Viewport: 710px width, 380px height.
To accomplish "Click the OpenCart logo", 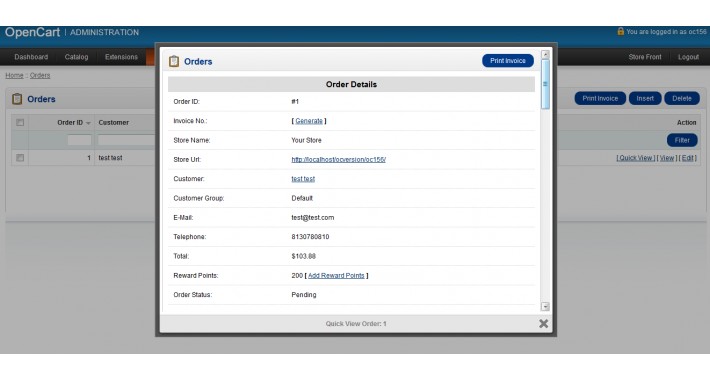I will [32, 32].
